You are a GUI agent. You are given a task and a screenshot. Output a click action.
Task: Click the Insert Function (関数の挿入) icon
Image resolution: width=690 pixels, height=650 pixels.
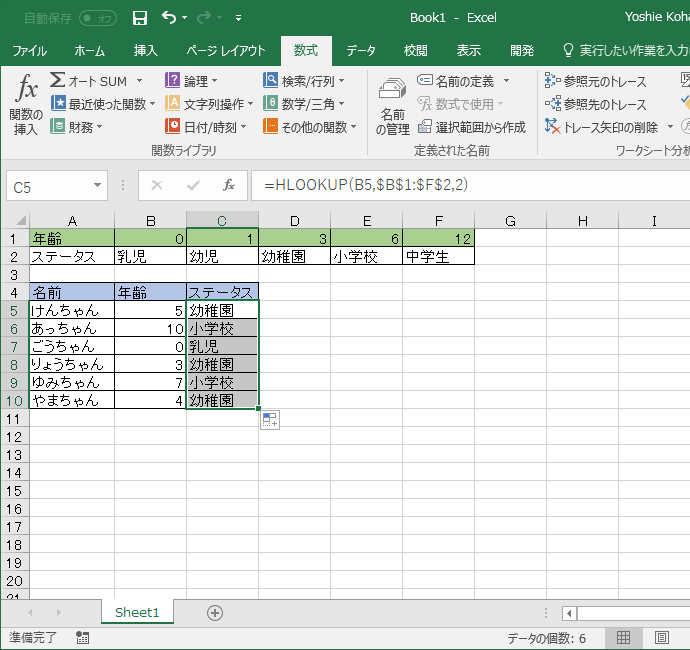click(26, 104)
